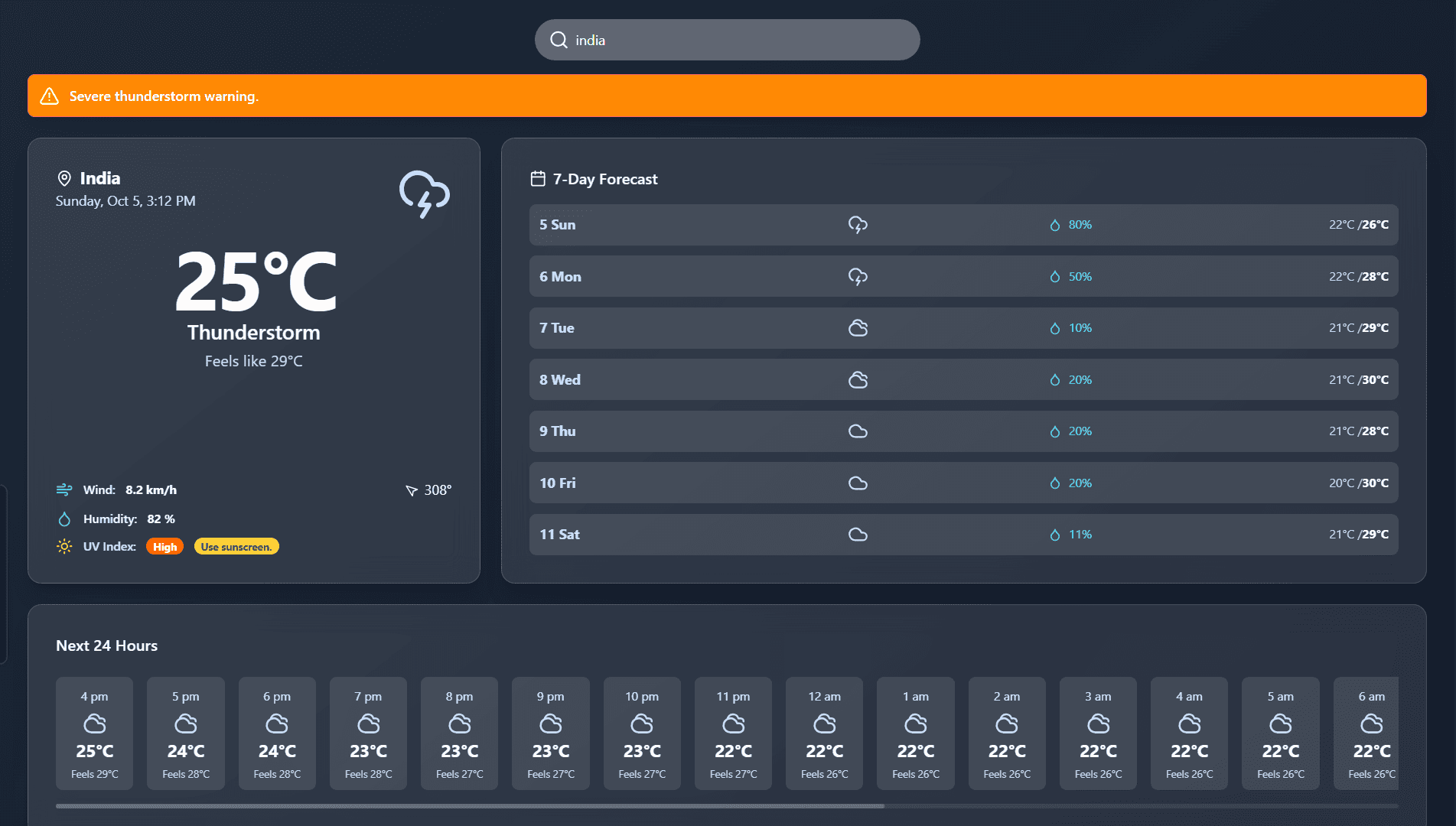The height and width of the screenshot is (826, 1456).
Task: Click the large thunderstorm cloud icon
Action: pos(425,194)
